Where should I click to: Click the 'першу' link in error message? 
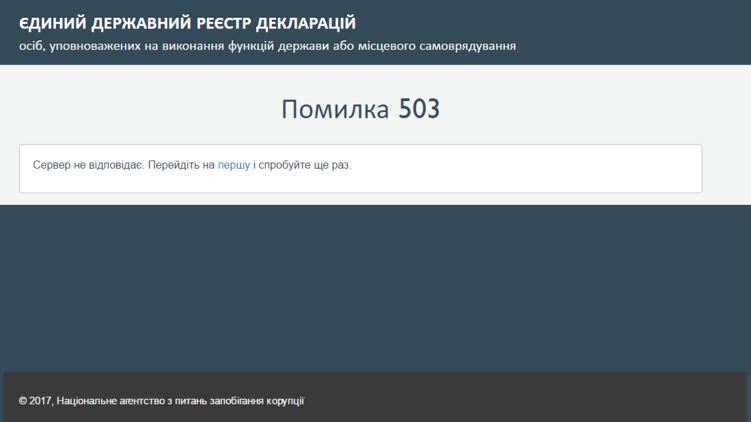234,165
